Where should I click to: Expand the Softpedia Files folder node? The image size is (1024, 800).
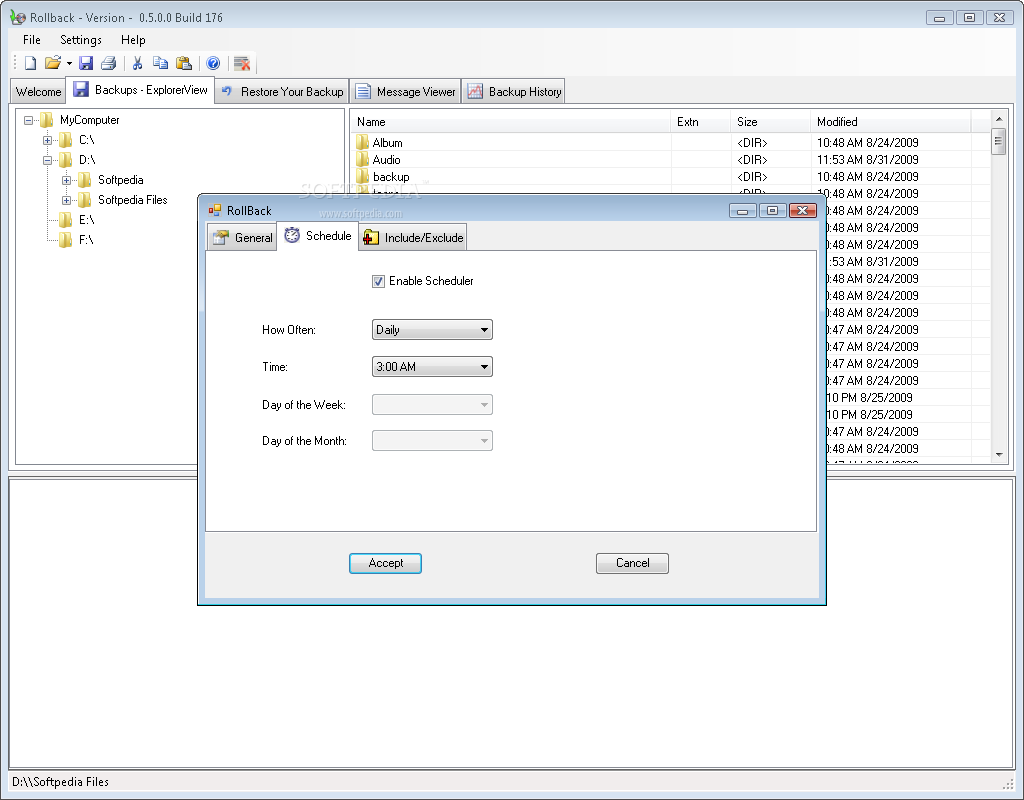click(66, 200)
